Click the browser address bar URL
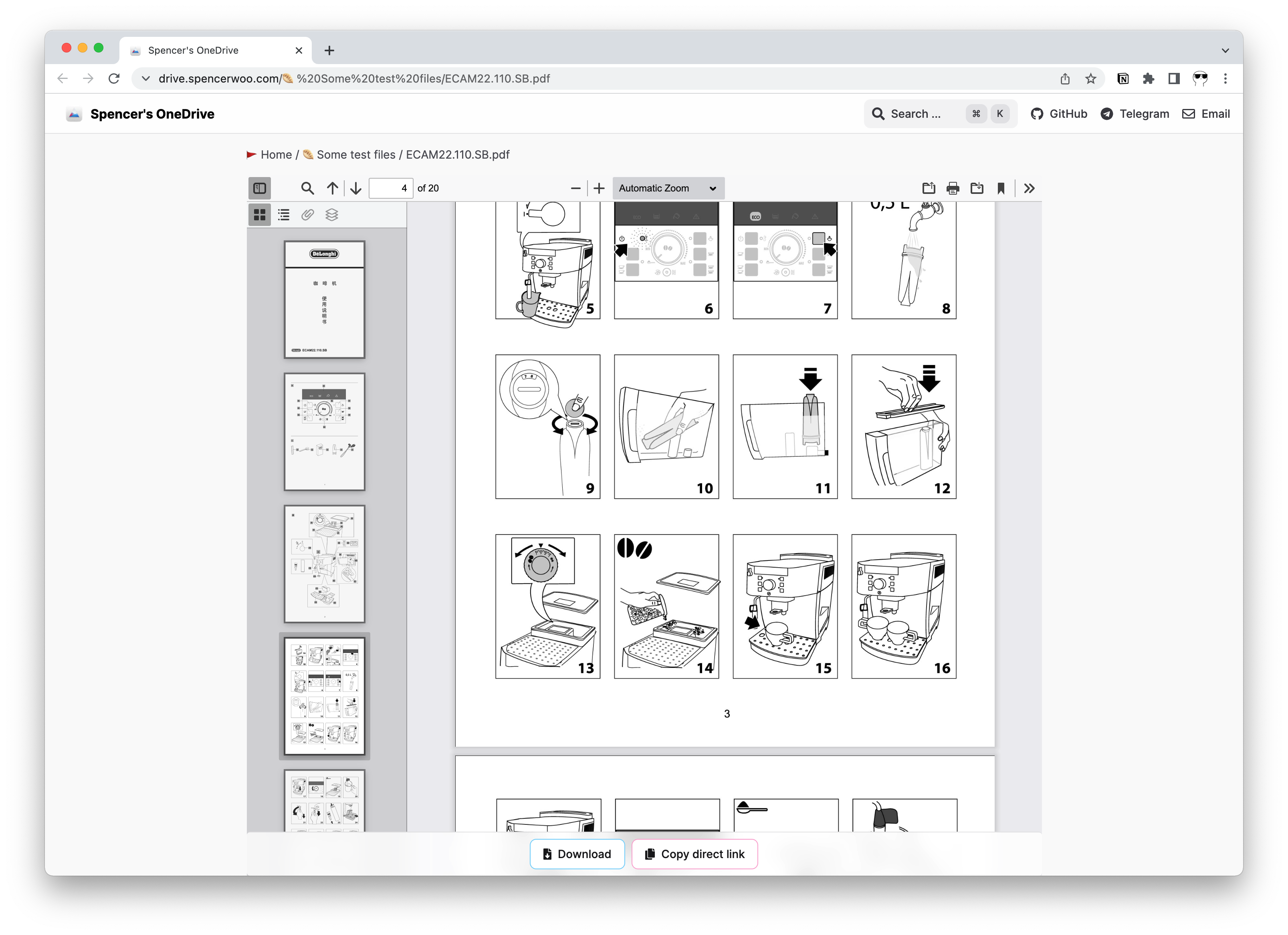 354,79
